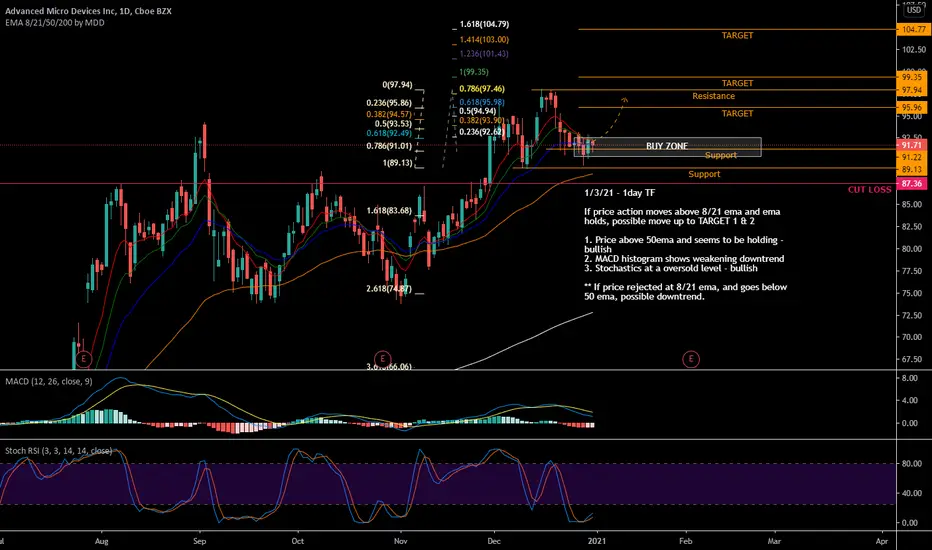Click the 1.618(104.79) Fibonacci level label

point(485,24)
